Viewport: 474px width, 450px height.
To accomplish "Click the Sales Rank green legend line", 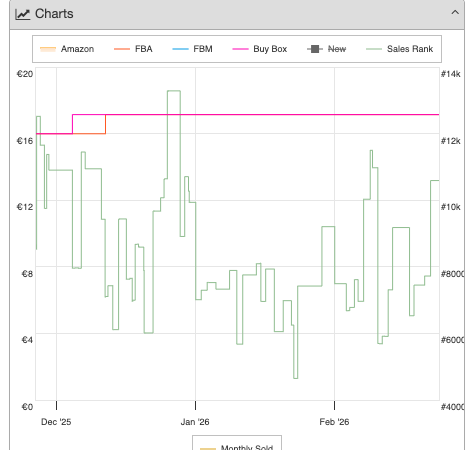I will (374, 49).
